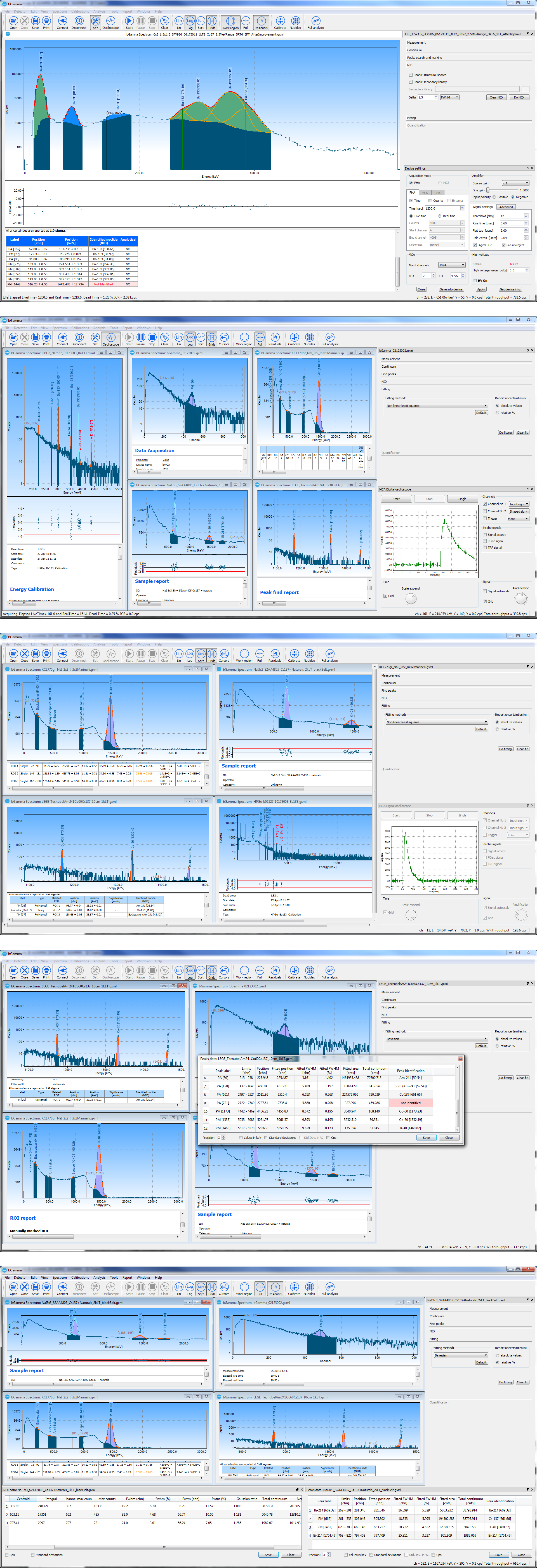537x1568 pixels.
Task: Click the Clear NID button
Action: click(496, 97)
